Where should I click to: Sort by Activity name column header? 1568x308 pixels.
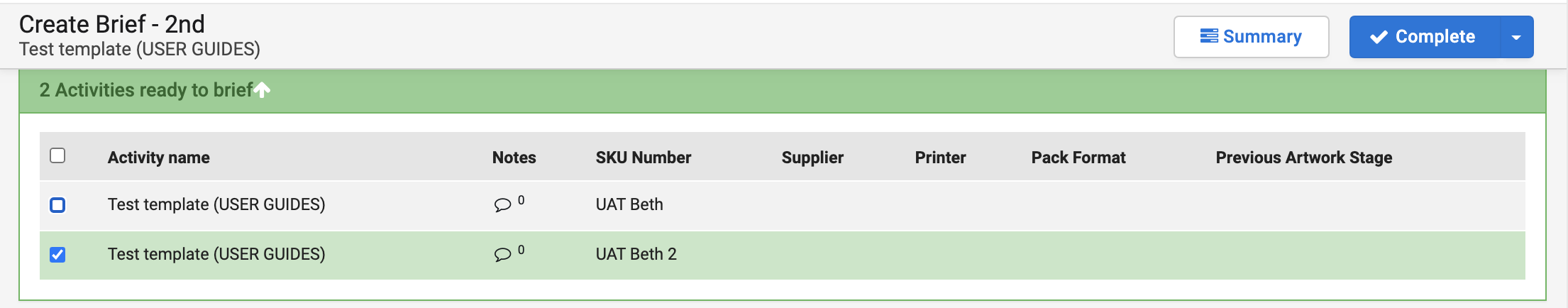[x=158, y=158]
